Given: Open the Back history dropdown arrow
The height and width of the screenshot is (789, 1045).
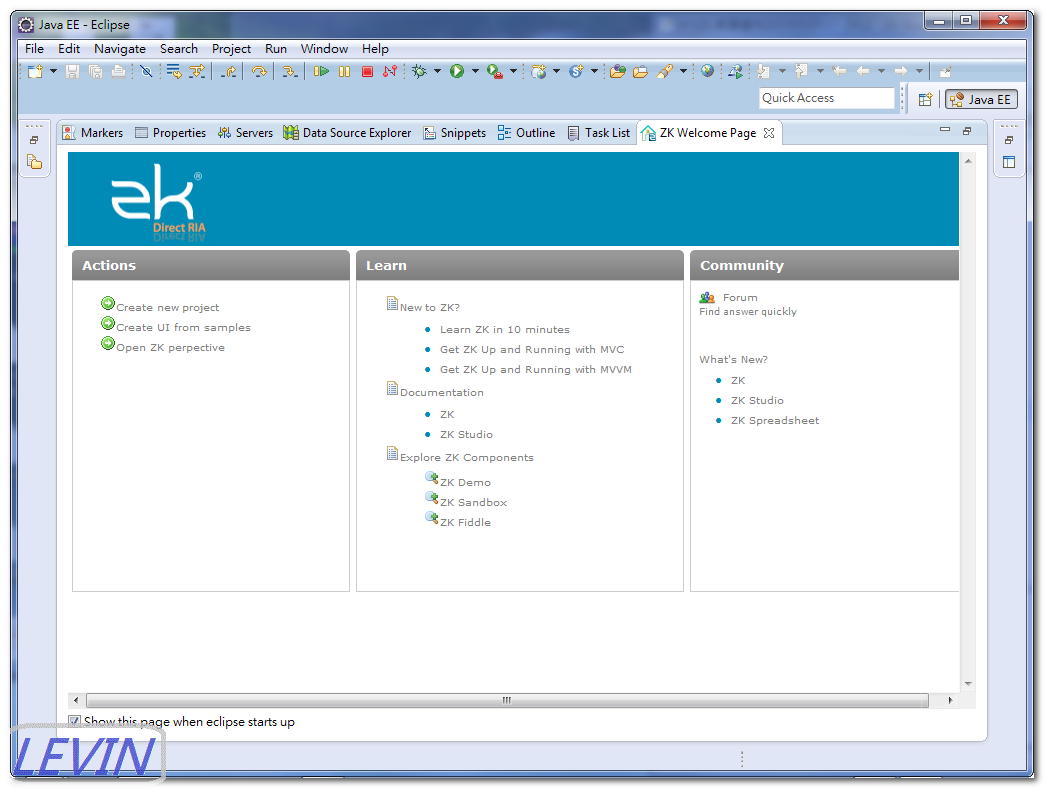Looking at the screenshot, I should [881, 71].
